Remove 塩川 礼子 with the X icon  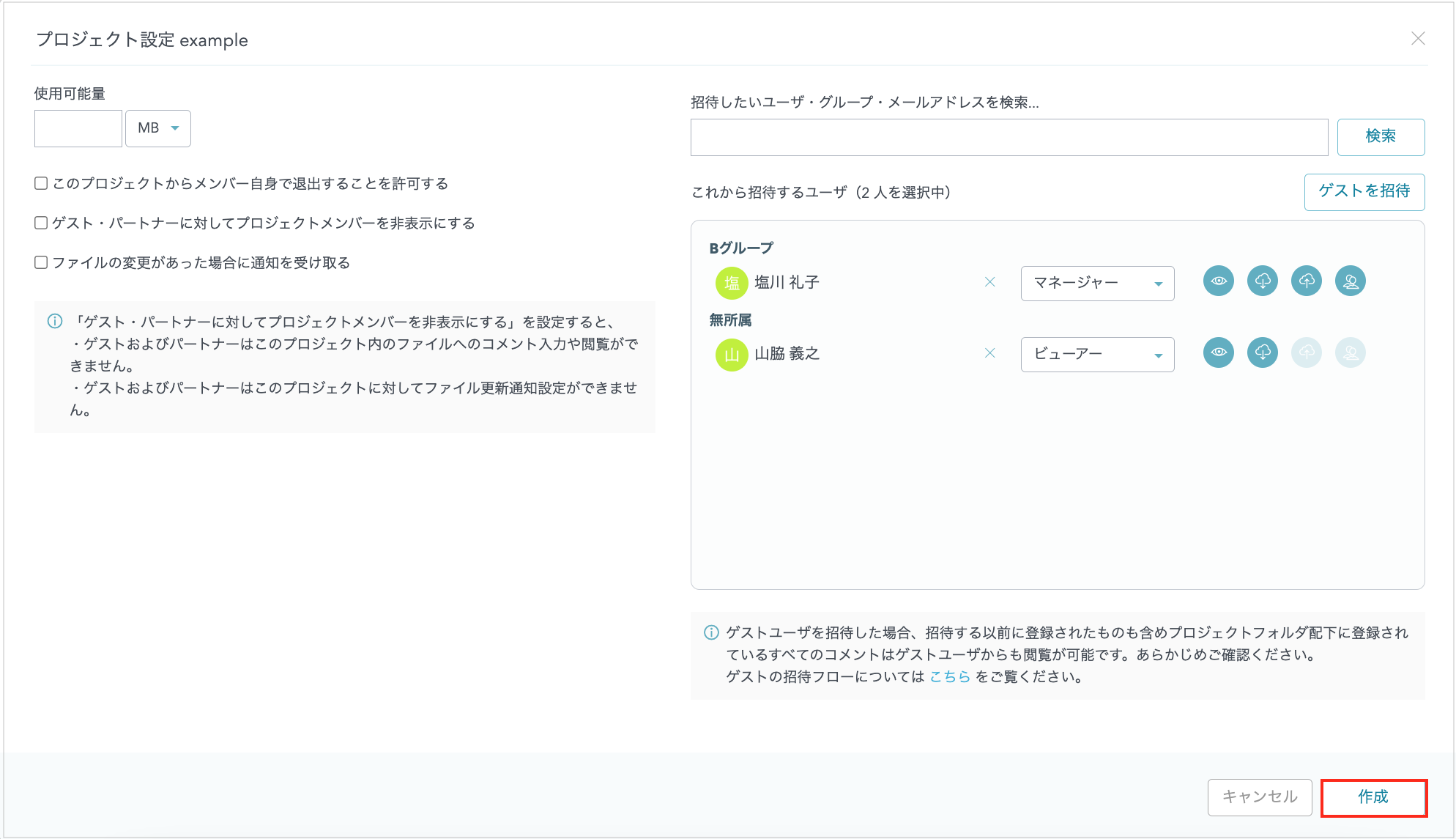click(989, 282)
